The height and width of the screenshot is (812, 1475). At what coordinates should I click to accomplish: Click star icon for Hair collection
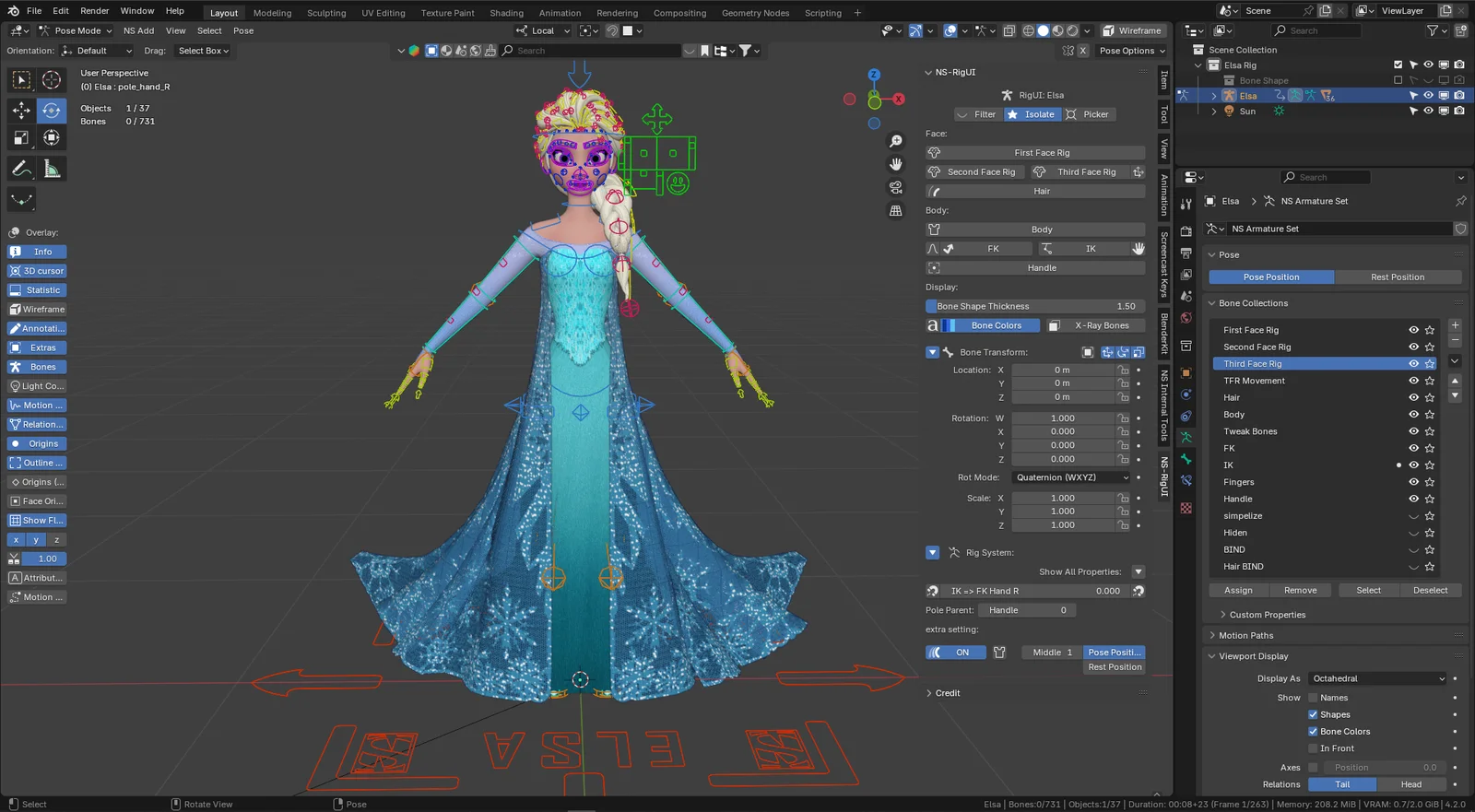(1430, 398)
